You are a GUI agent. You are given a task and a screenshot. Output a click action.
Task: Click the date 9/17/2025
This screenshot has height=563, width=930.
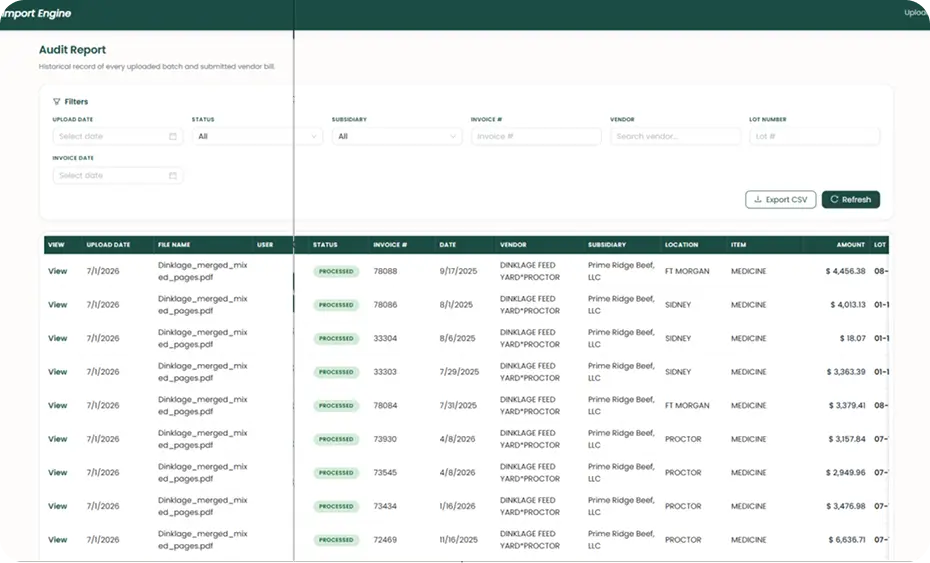pos(458,271)
